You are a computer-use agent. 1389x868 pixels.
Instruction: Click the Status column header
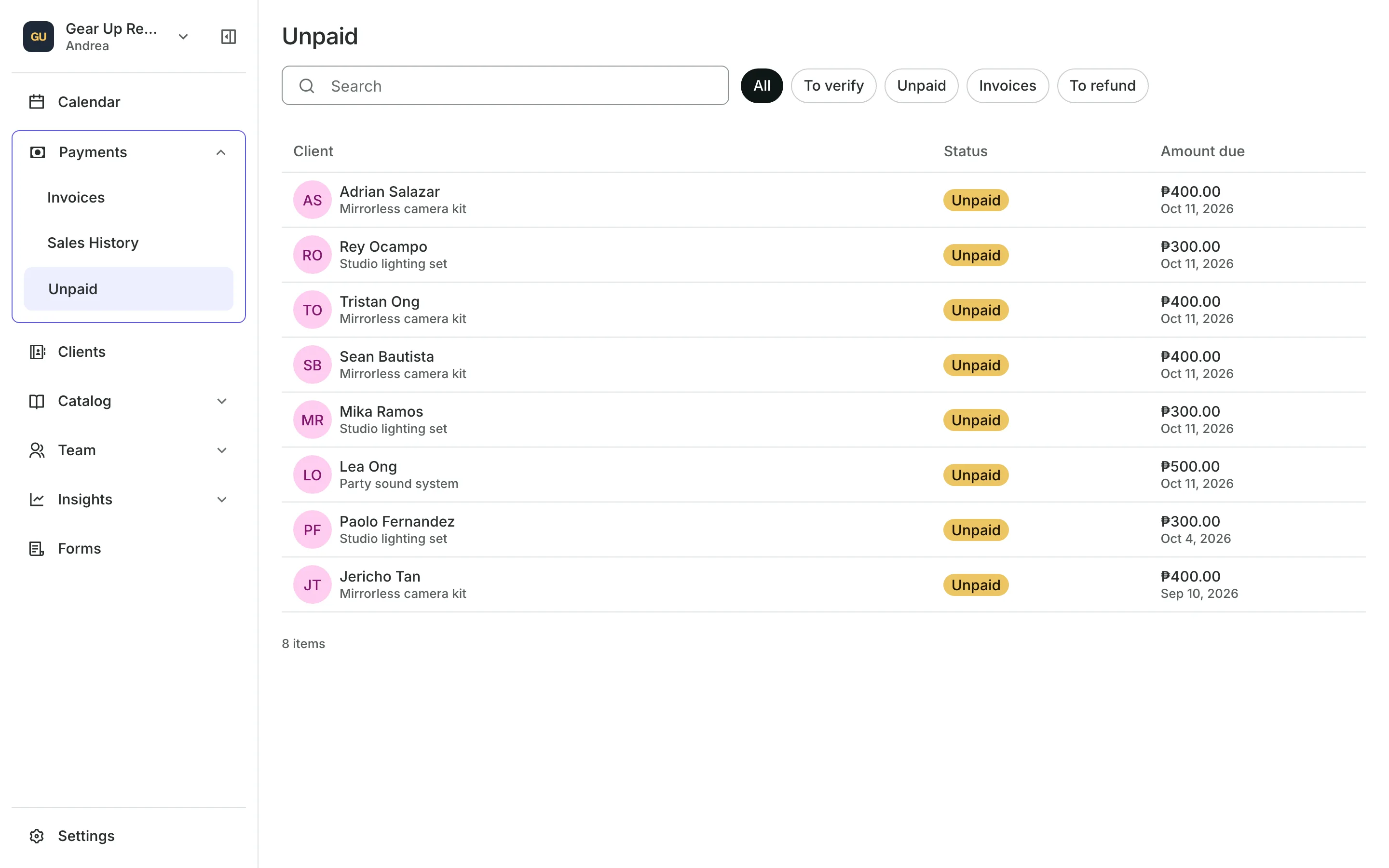[x=966, y=151]
